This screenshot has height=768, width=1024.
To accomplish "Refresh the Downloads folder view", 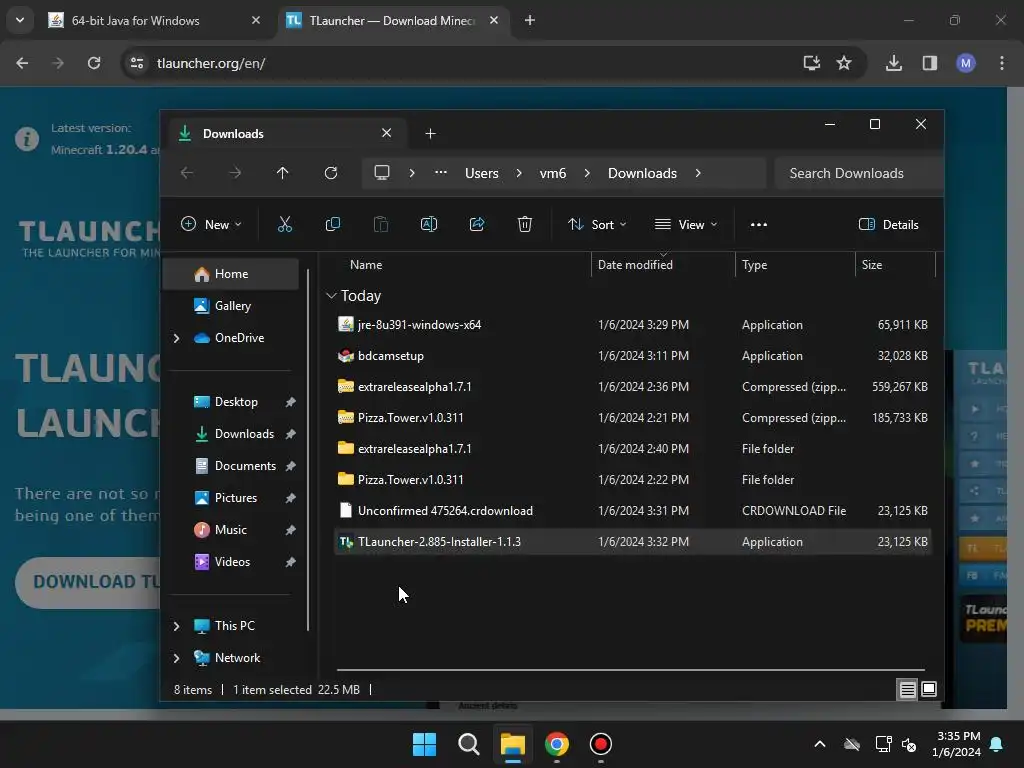I will (x=330, y=173).
